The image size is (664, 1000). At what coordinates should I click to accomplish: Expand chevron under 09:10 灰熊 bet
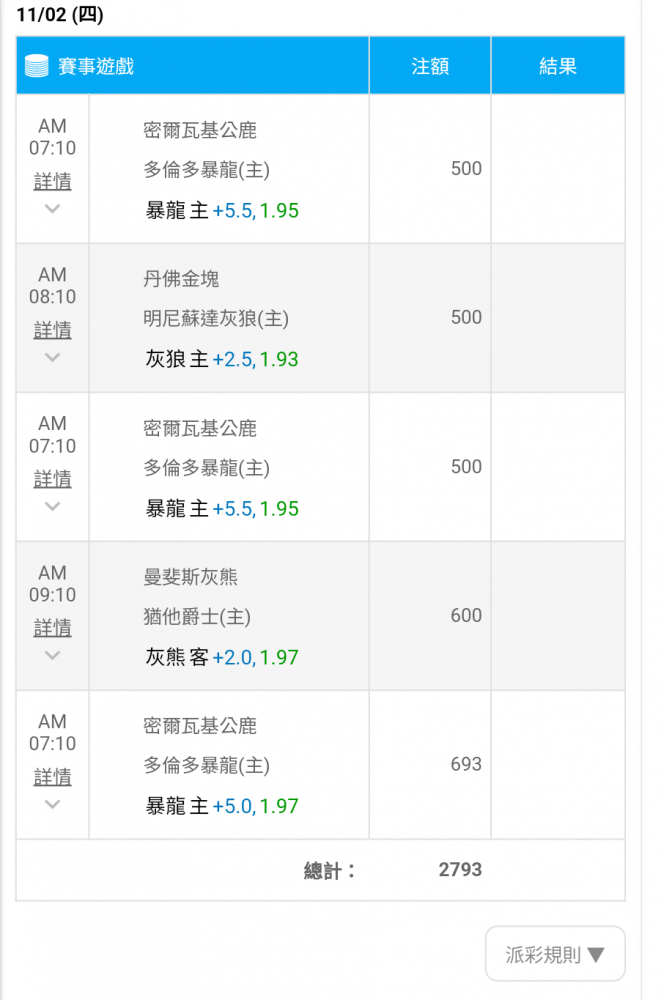coord(52,655)
